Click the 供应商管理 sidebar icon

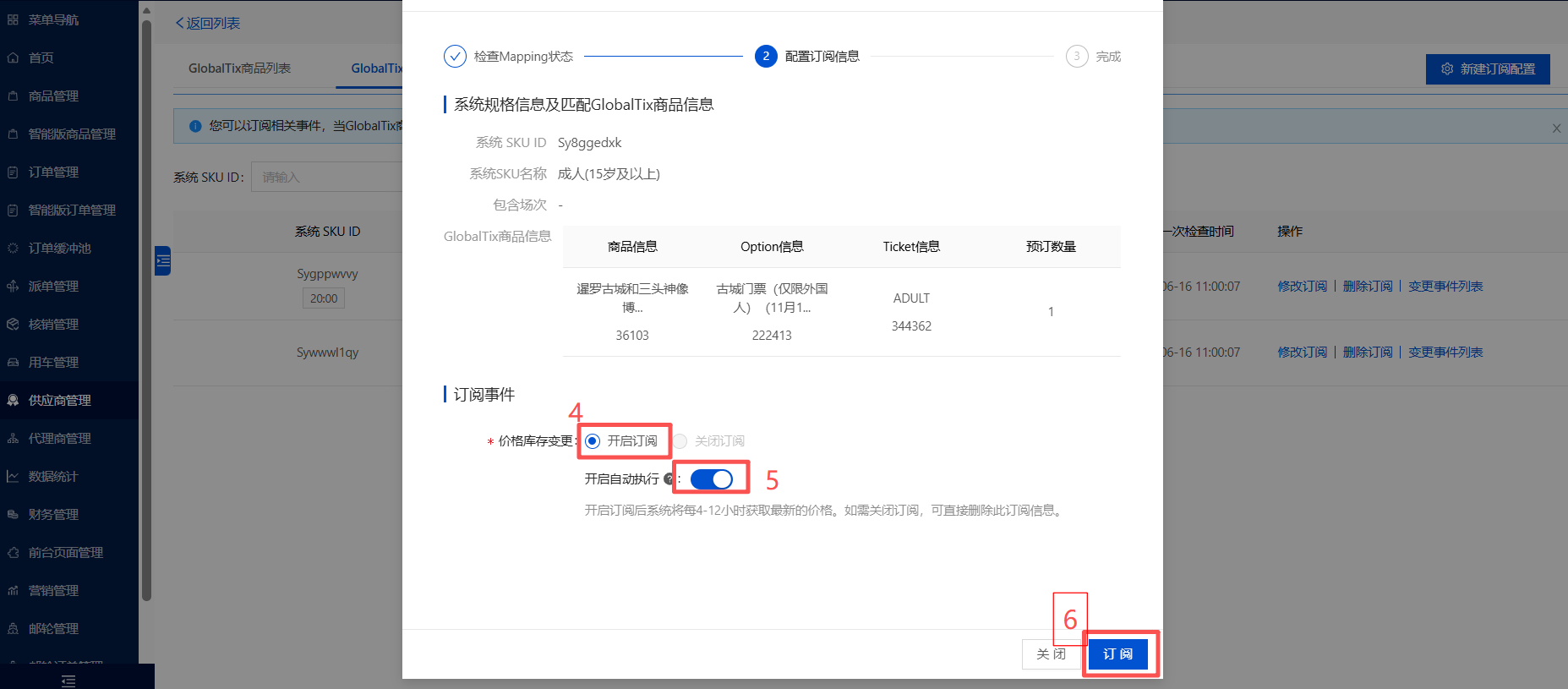click(x=13, y=400)
